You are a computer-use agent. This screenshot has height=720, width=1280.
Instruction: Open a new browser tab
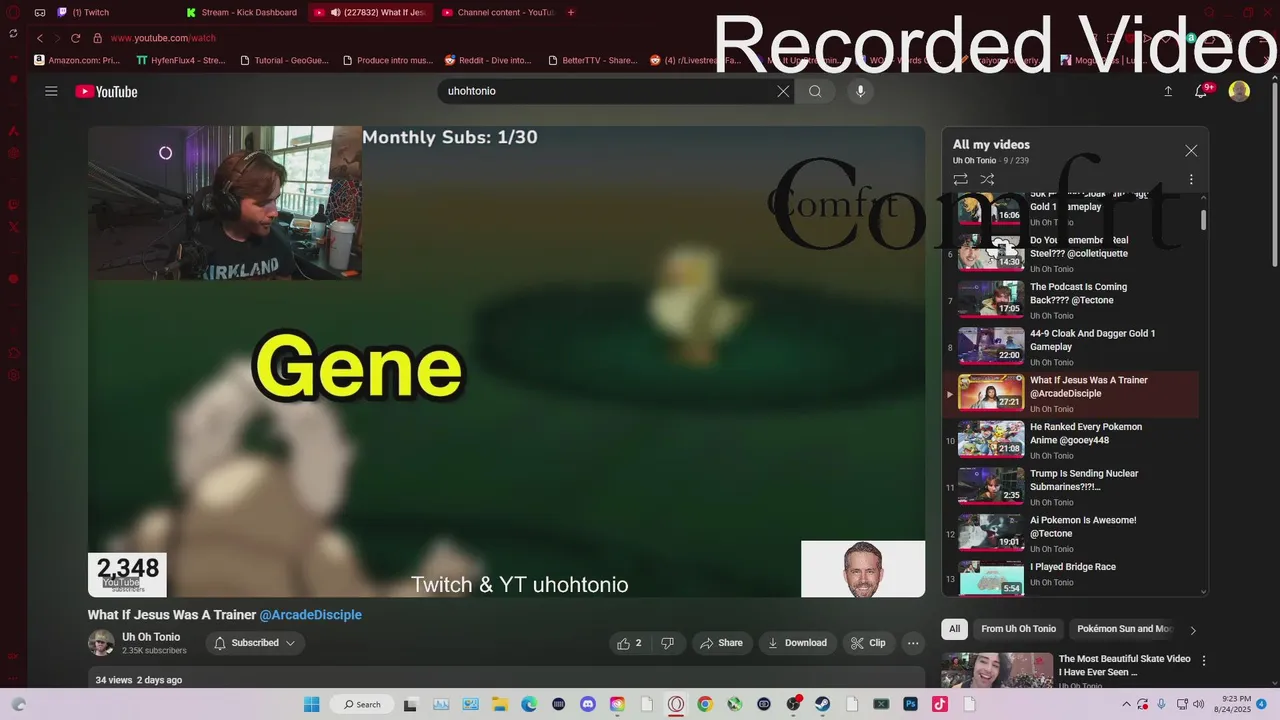571,12
